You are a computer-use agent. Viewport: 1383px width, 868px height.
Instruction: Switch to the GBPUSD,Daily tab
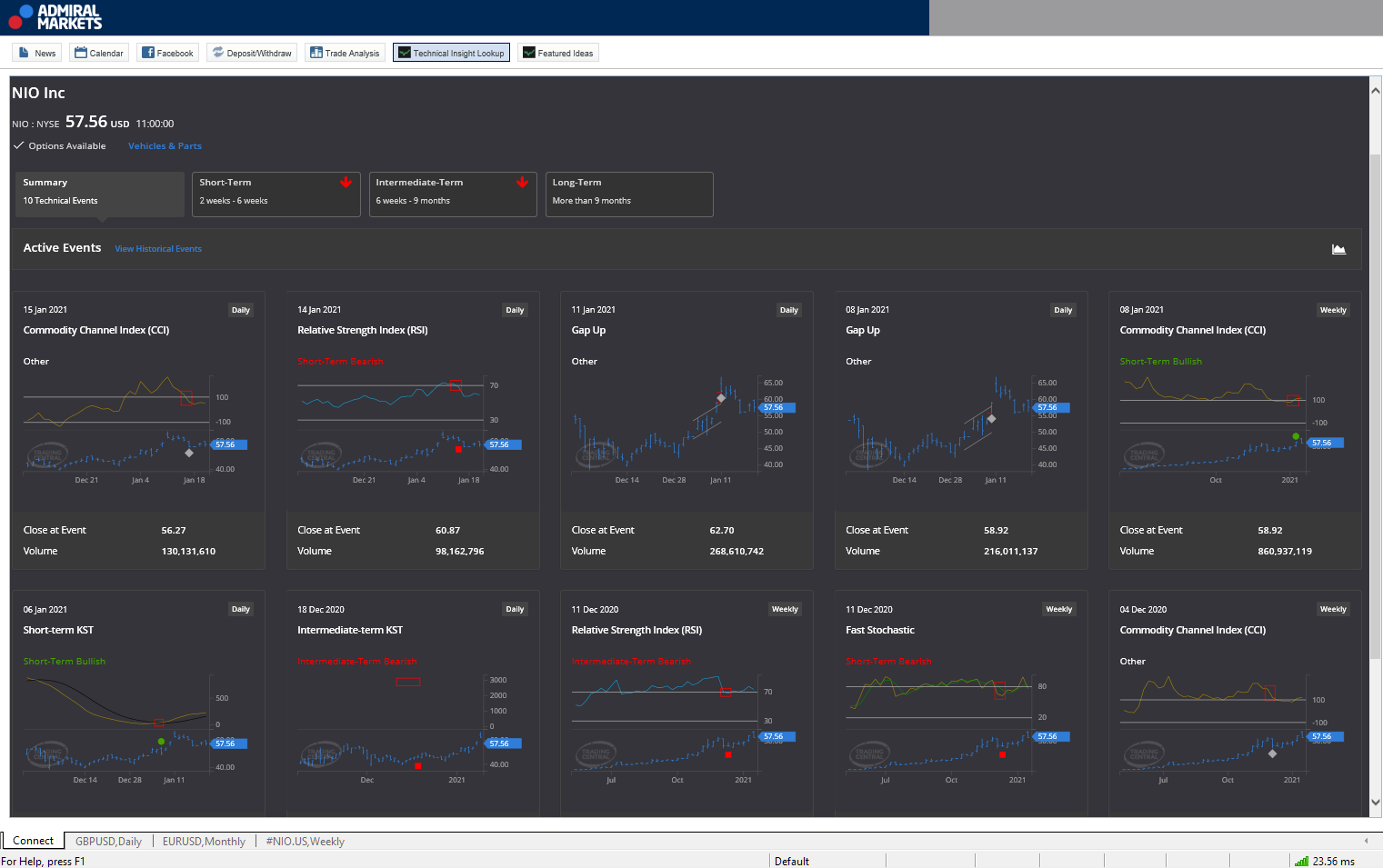point(108,841)
